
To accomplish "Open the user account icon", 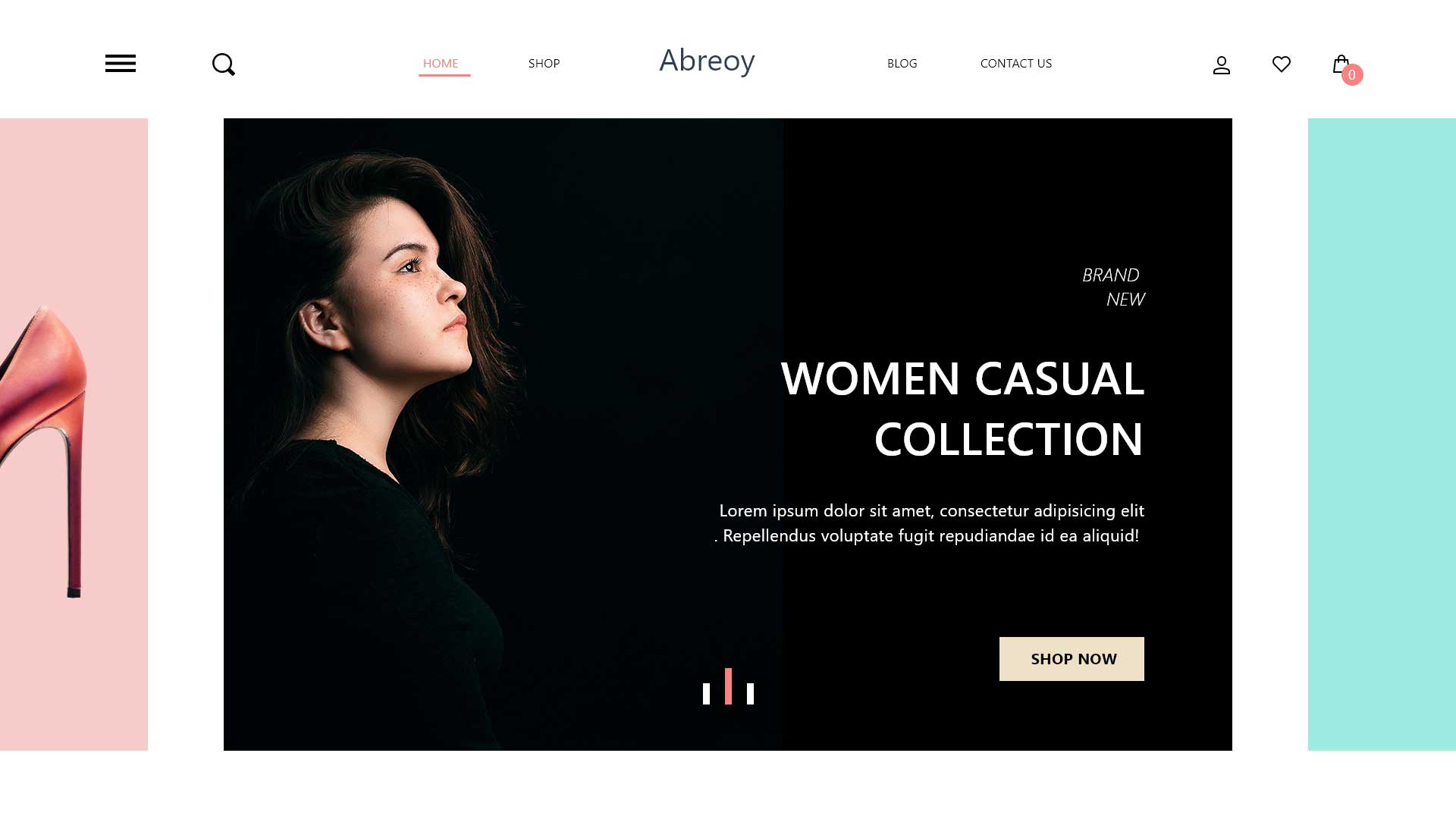I will pyautogui.click(x=1222, y=65).
